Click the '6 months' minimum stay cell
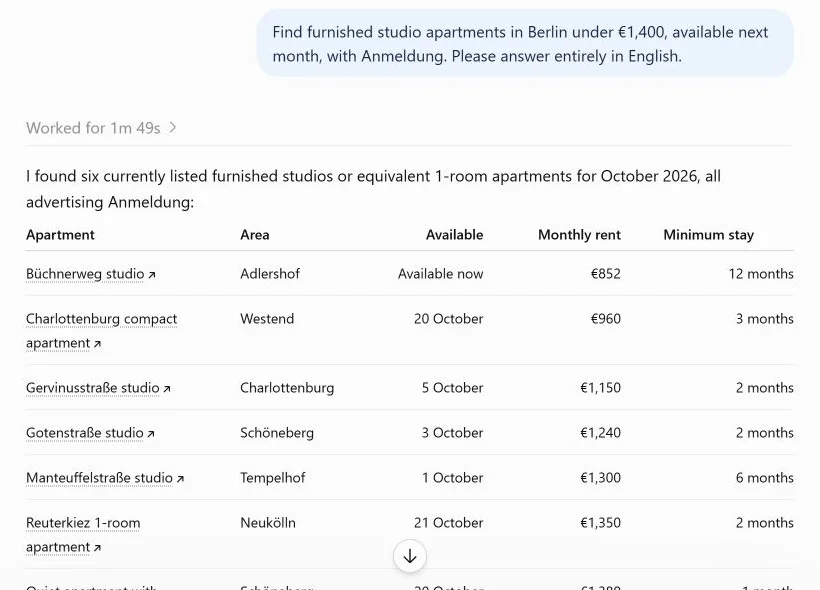The height and width of the screenshot is (590, 820). click(x=765, y=478)
